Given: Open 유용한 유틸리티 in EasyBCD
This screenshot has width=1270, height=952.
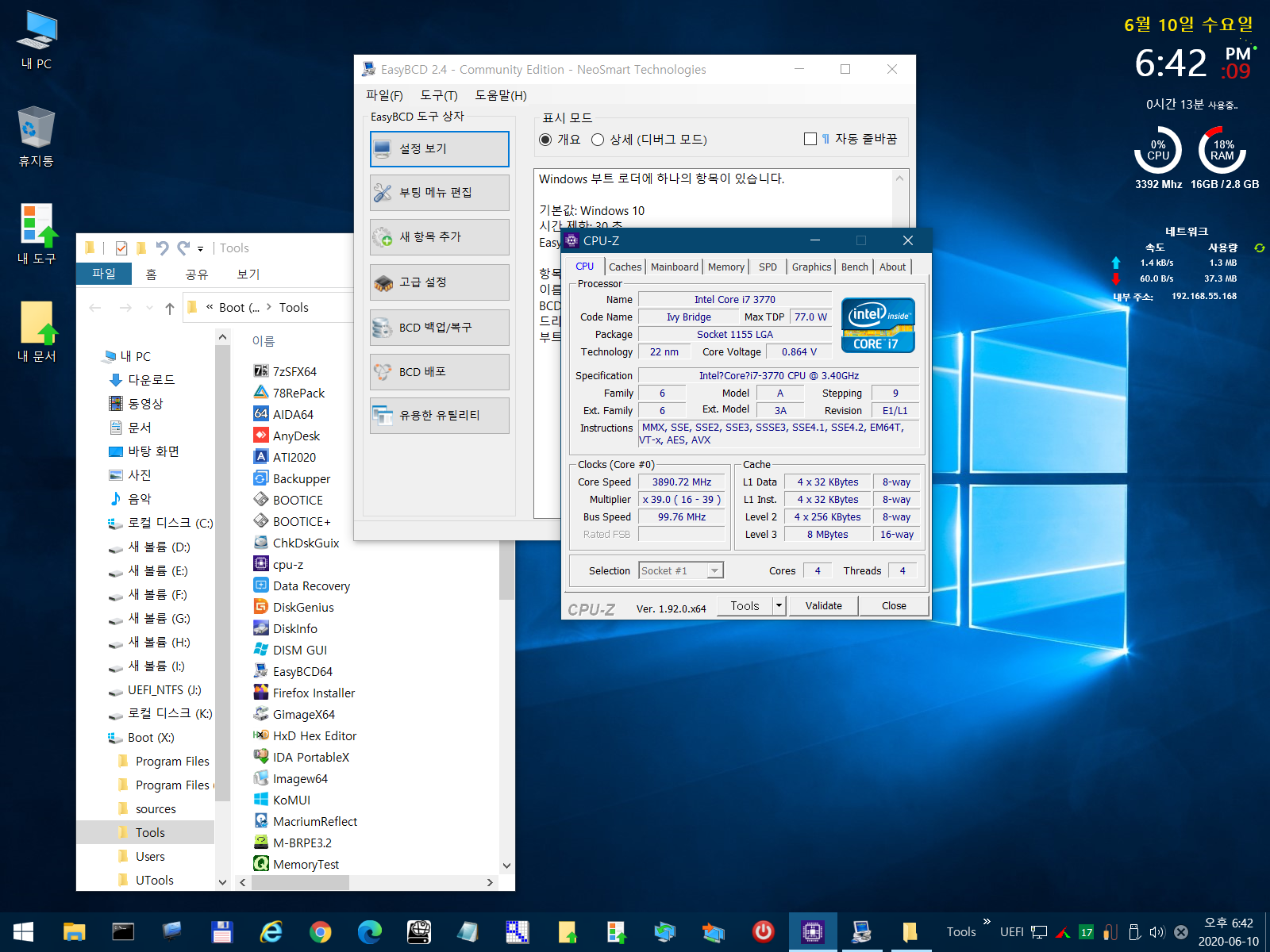Looking at the screenshot, I should click(439, 416).
